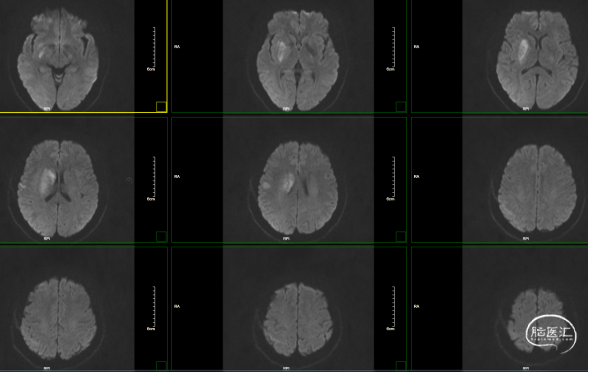Select the middle-left slice with ventricle bodies
The image size is (589, 372).
point(58,189)
